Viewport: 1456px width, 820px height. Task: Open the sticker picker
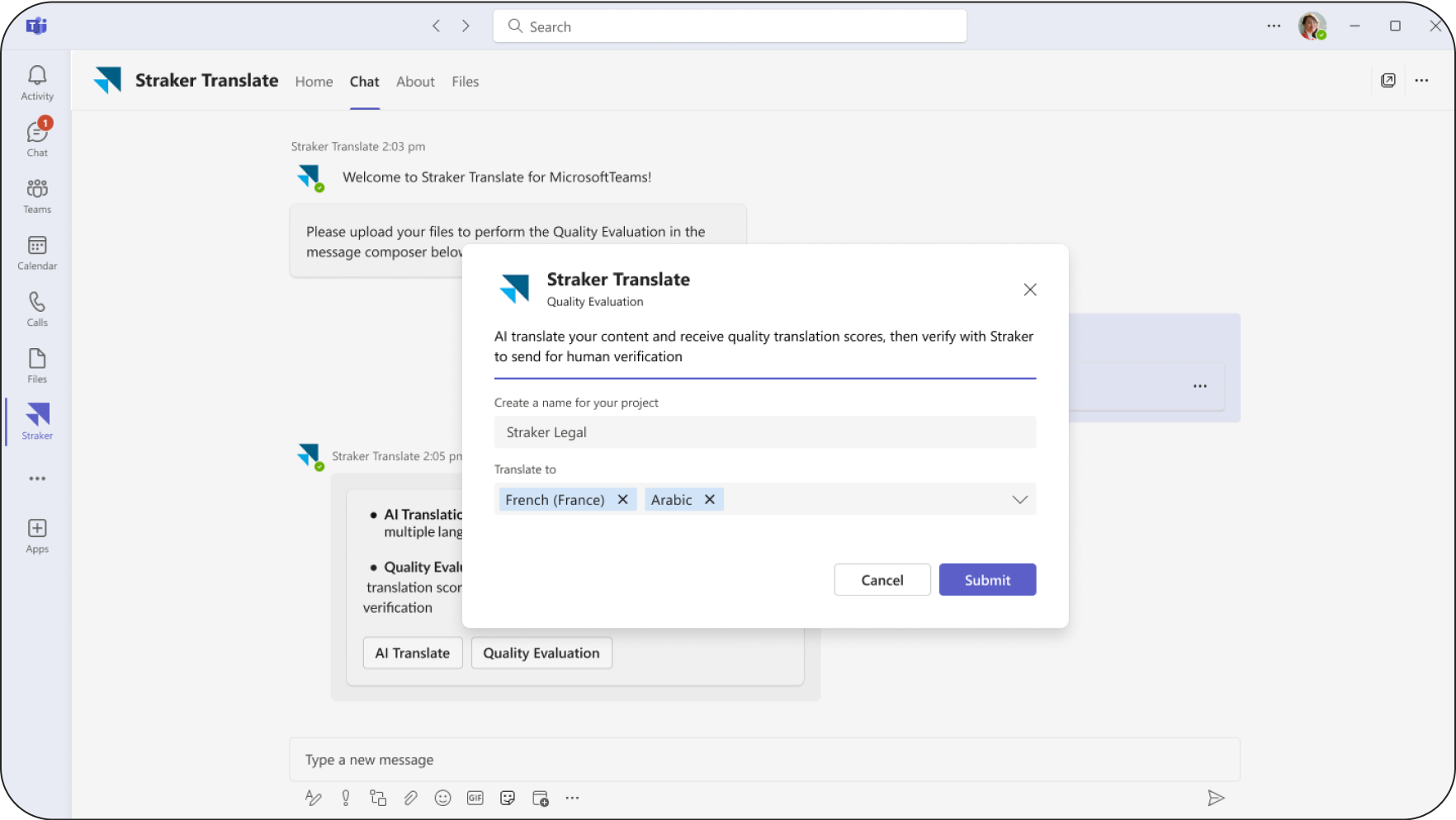point(508,798)
